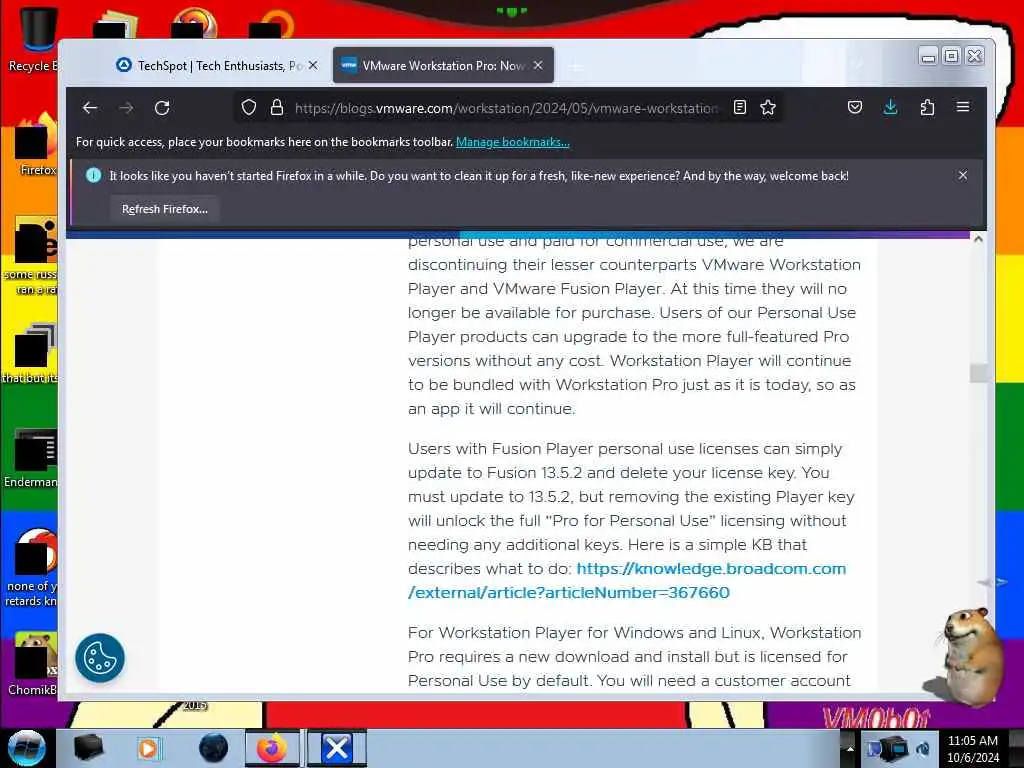Reload the current page
Viewport: 1024px width, 768px height.
[x=162, y=108]
